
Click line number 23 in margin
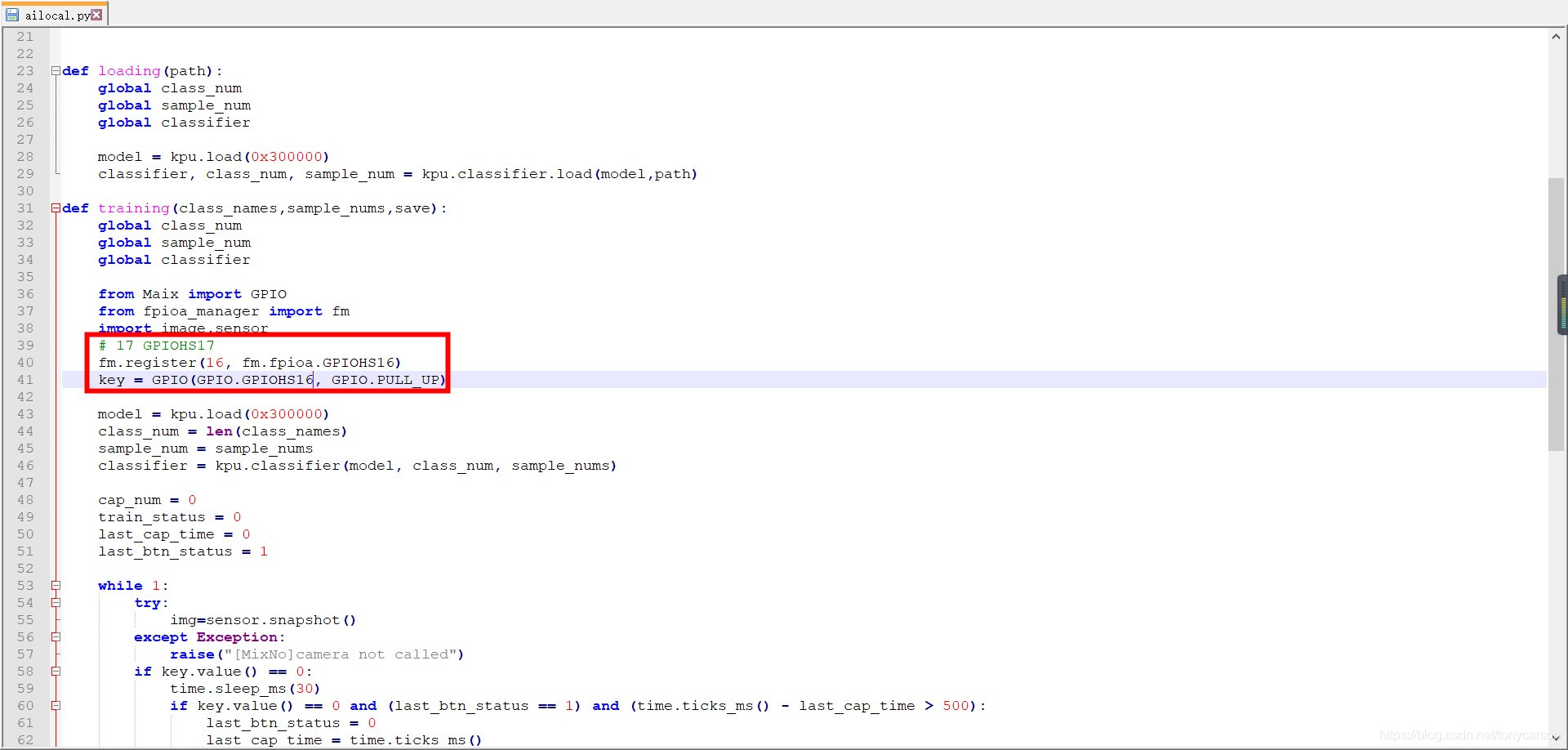25,71
